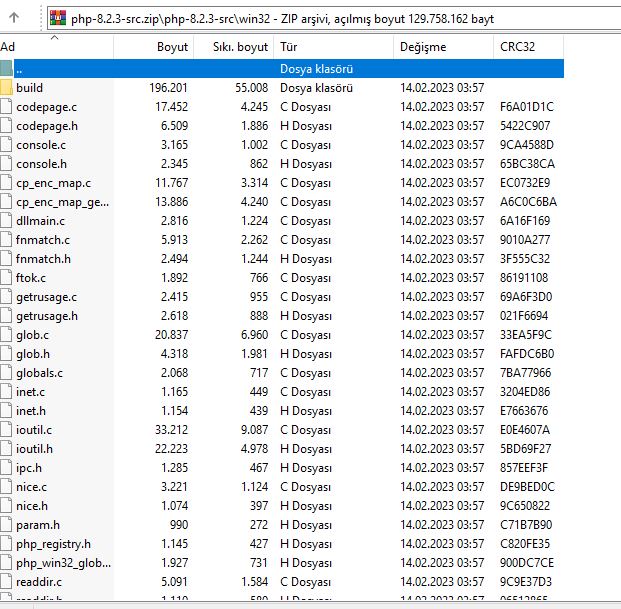Click file icon next to codepage.c
The height and width of the screenshot is (609, 621).
[x=6, y=107]
